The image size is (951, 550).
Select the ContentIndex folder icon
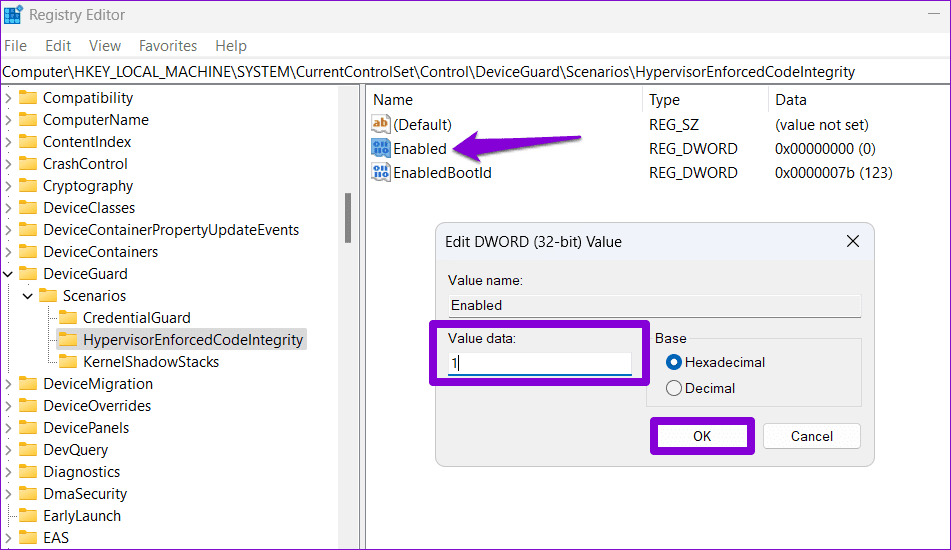coord(28,141)
